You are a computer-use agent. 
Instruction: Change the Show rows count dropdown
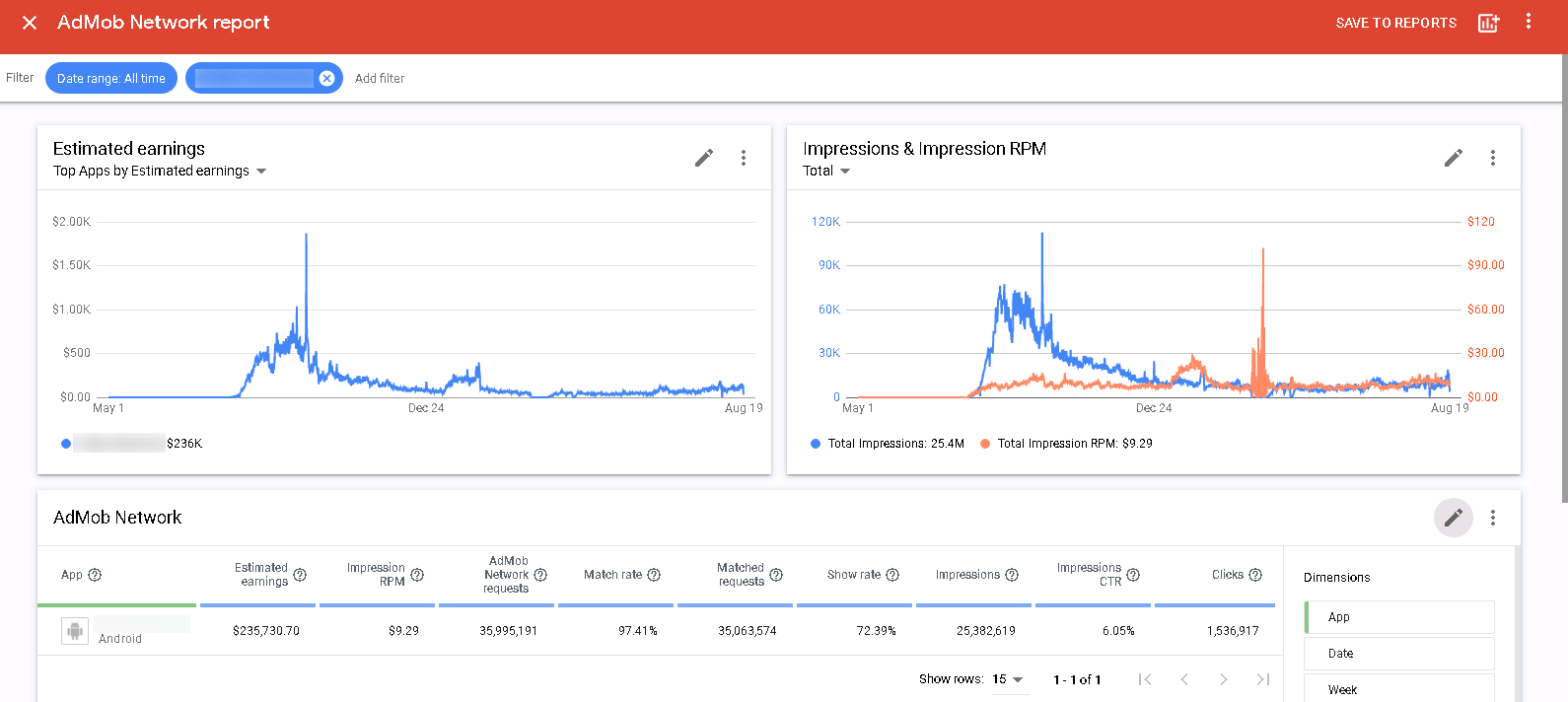pos(1008,679)
